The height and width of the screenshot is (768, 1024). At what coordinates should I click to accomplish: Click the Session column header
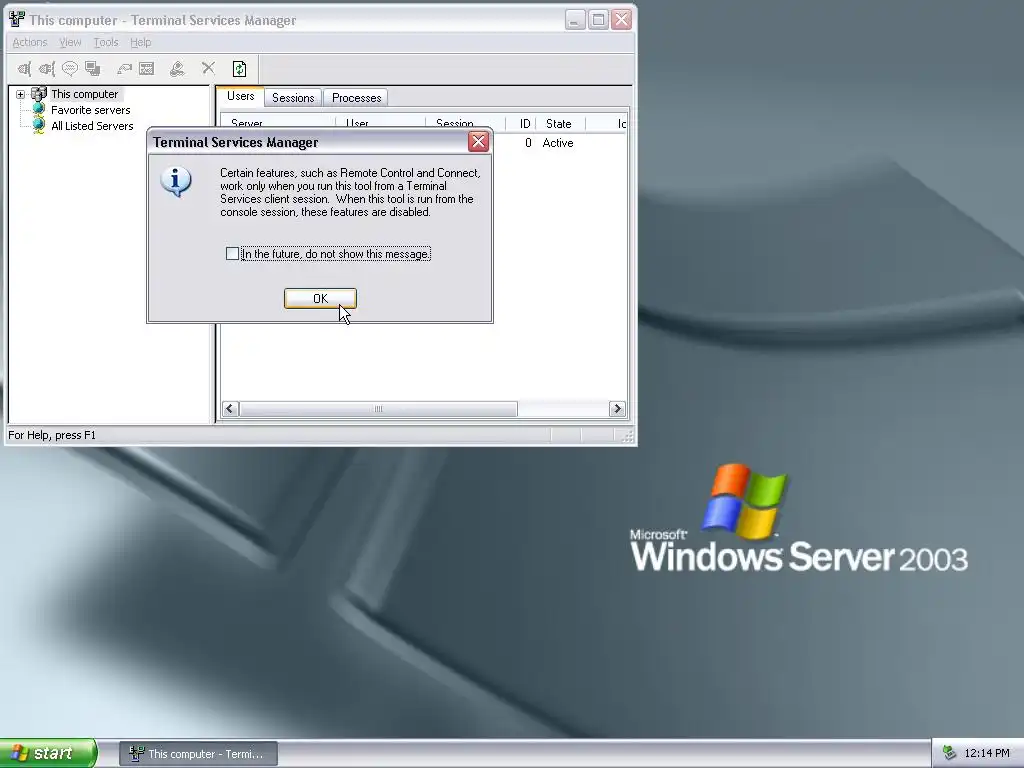(x=466, y=123)
